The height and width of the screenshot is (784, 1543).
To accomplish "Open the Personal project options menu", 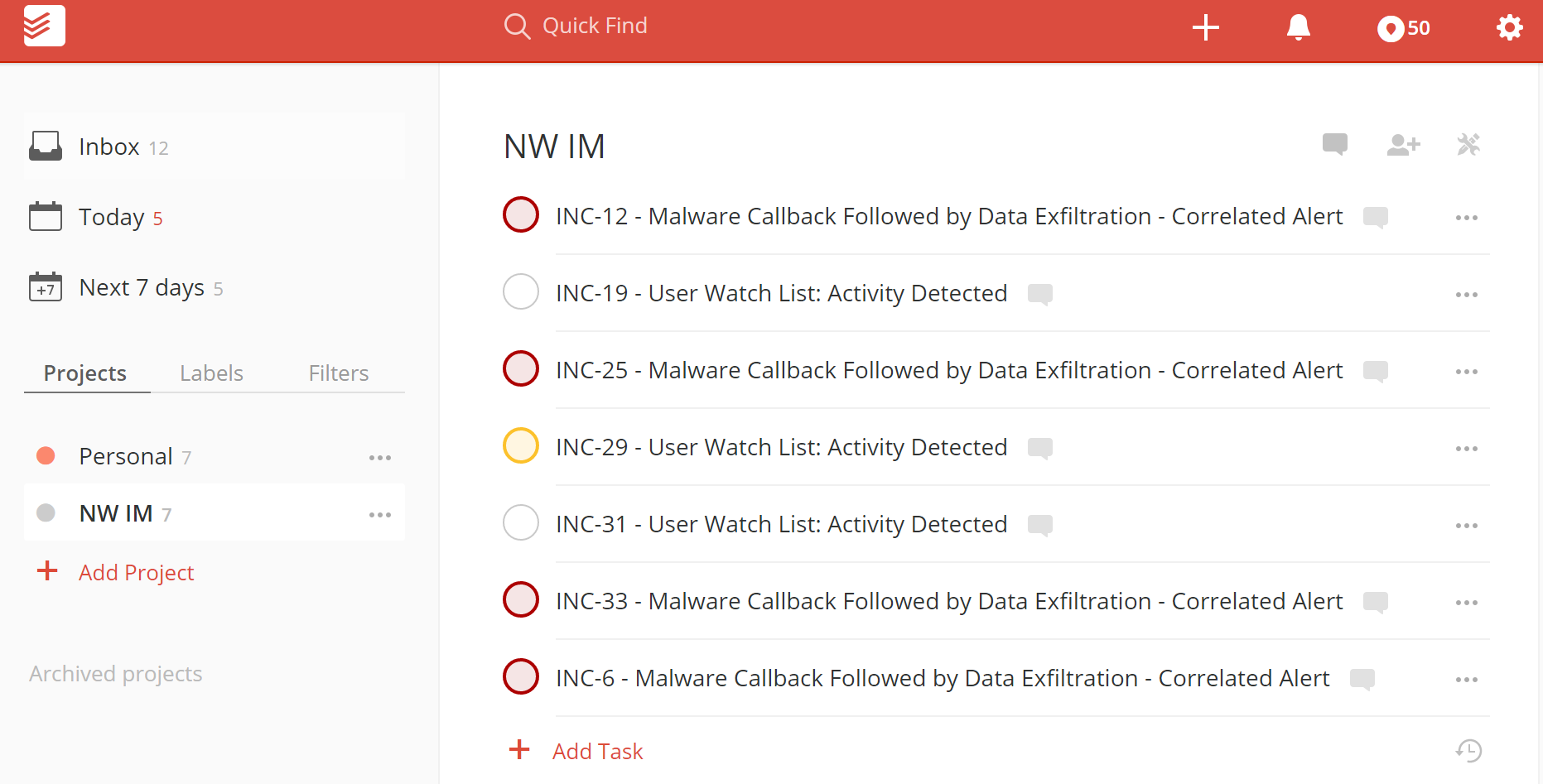I will point(380,457).
